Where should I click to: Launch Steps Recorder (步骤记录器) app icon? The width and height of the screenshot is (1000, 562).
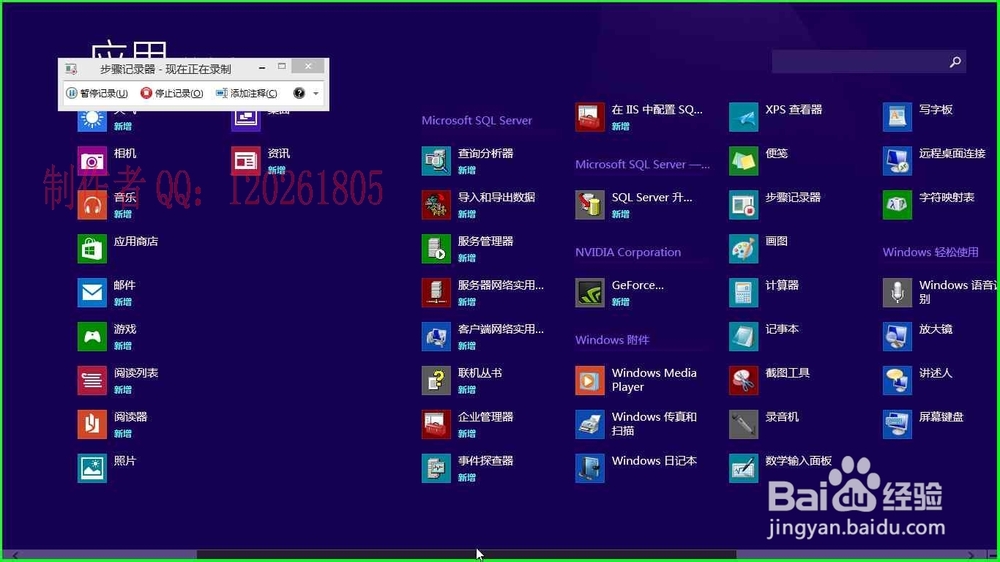tap(744, 205)
